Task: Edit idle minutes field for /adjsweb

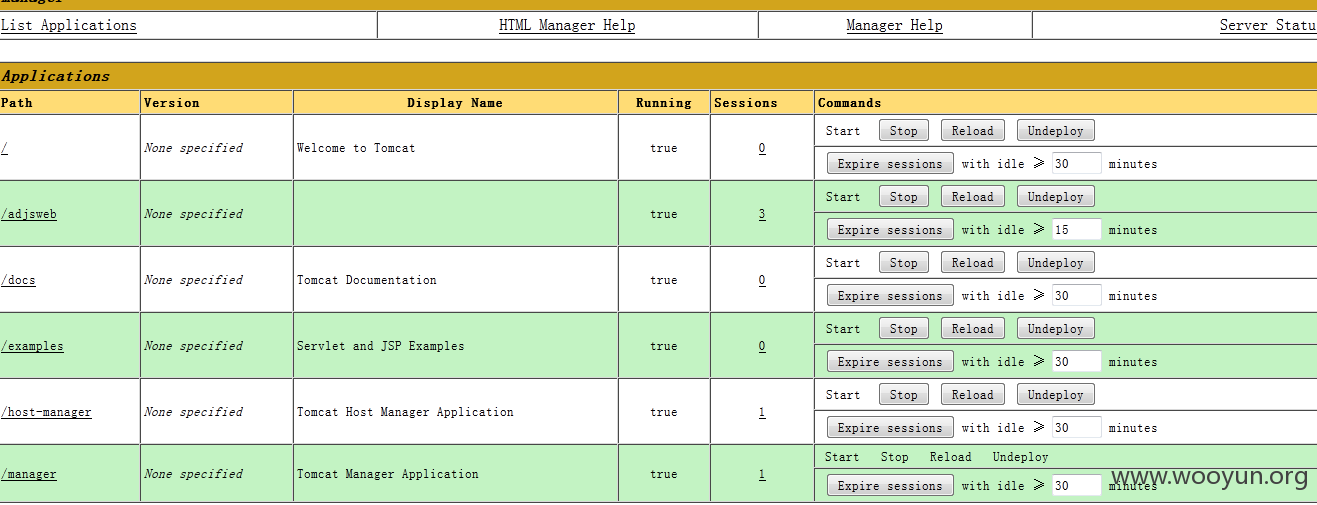Action: pos(1076,230)
